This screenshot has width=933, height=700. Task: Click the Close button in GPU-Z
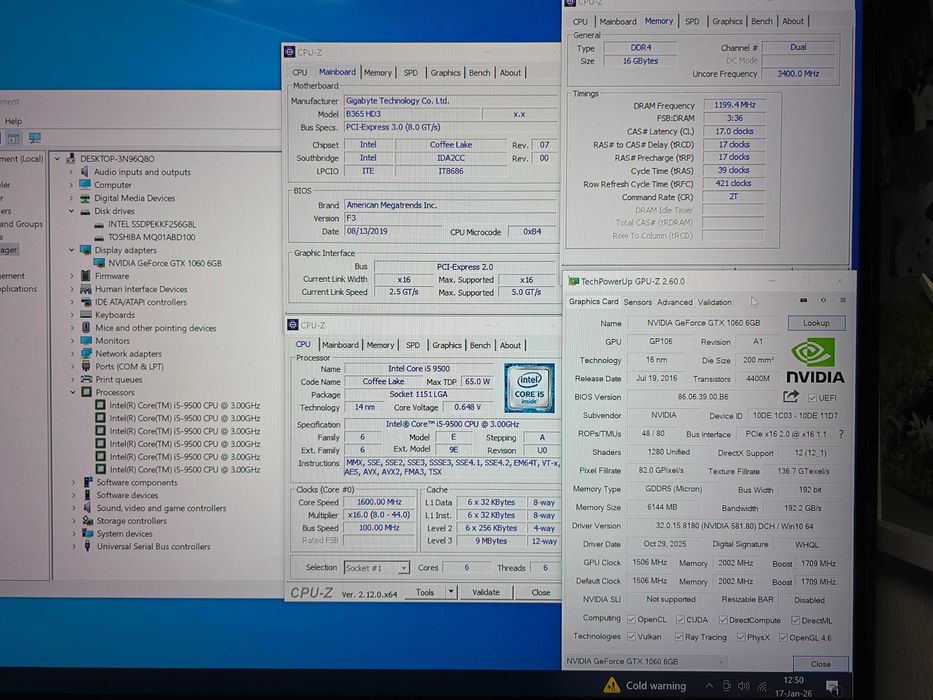(820, 664)
